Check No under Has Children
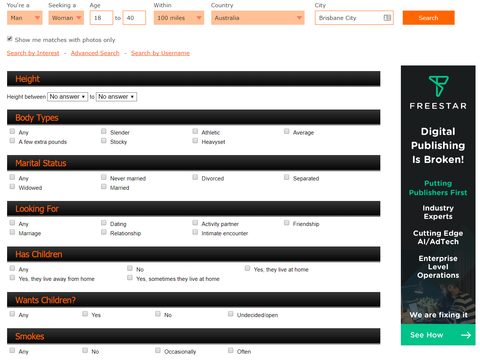Screen dimensions: 480x360 130,268
